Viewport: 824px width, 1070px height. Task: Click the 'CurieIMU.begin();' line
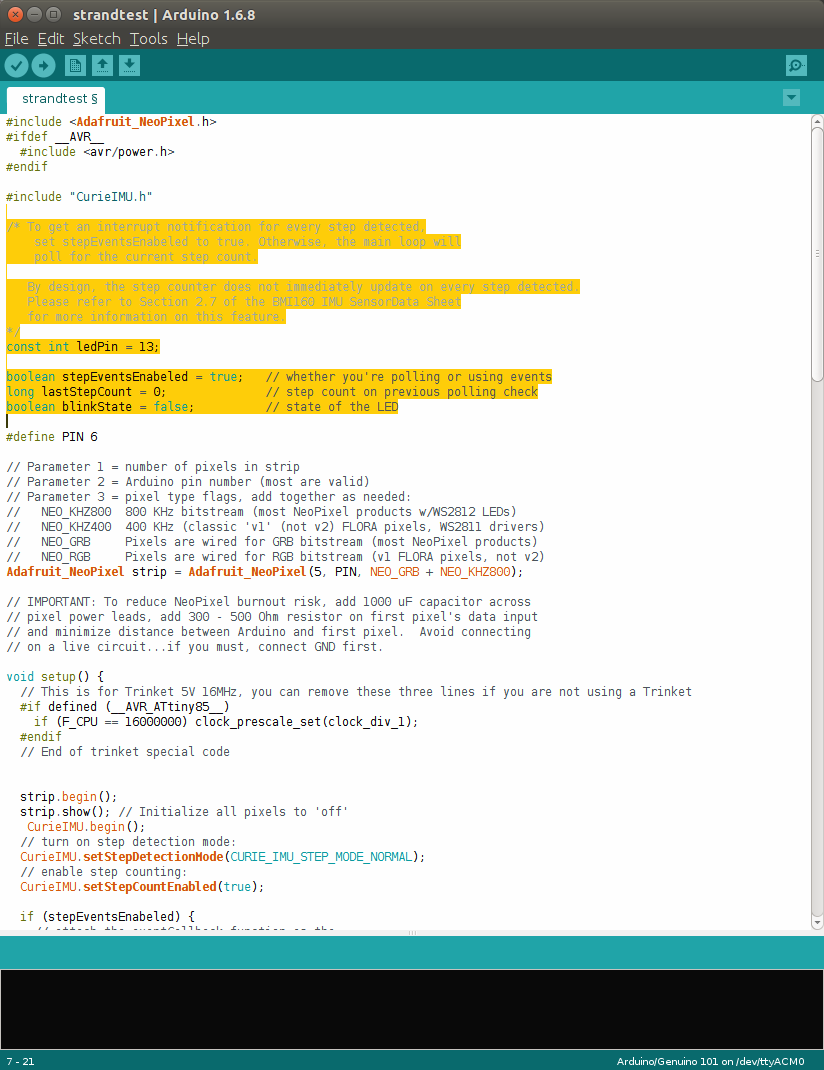(86, 827)
